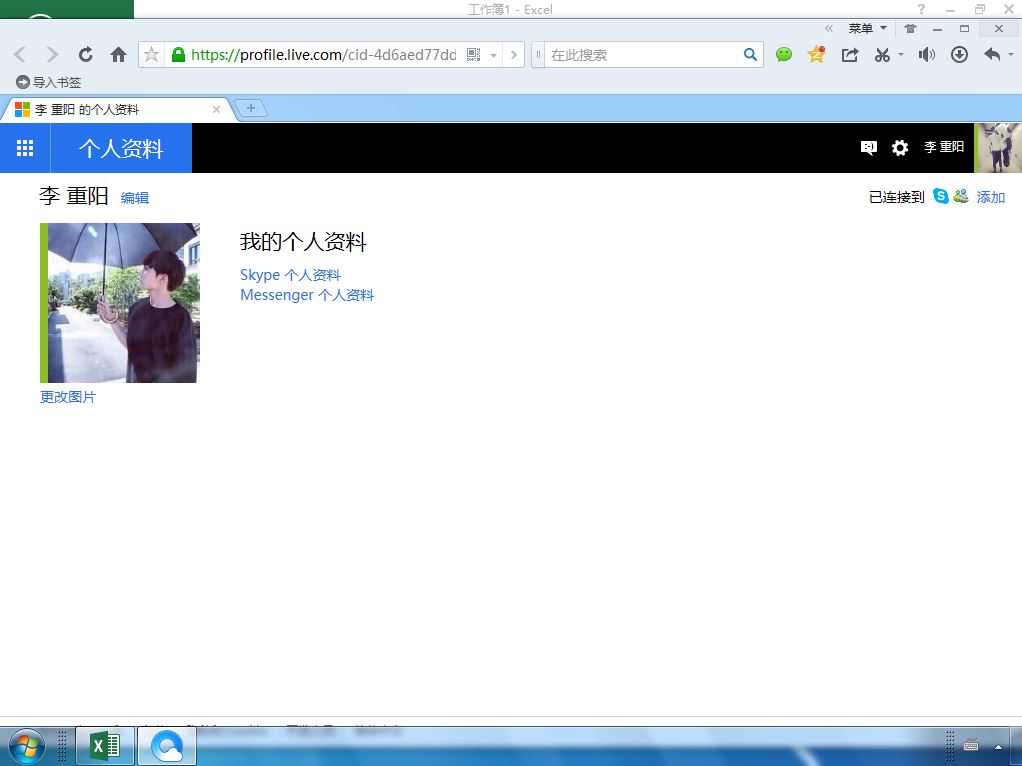This screenshot has height=766, width=1022.
Task: Click the 更改图片 change picture link
Action: click(x=68, y=397)
